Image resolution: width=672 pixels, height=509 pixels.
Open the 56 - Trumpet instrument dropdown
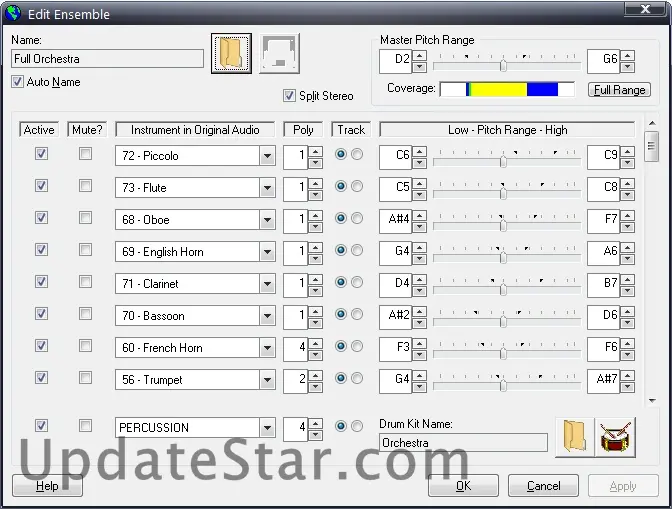pos(267,380)
